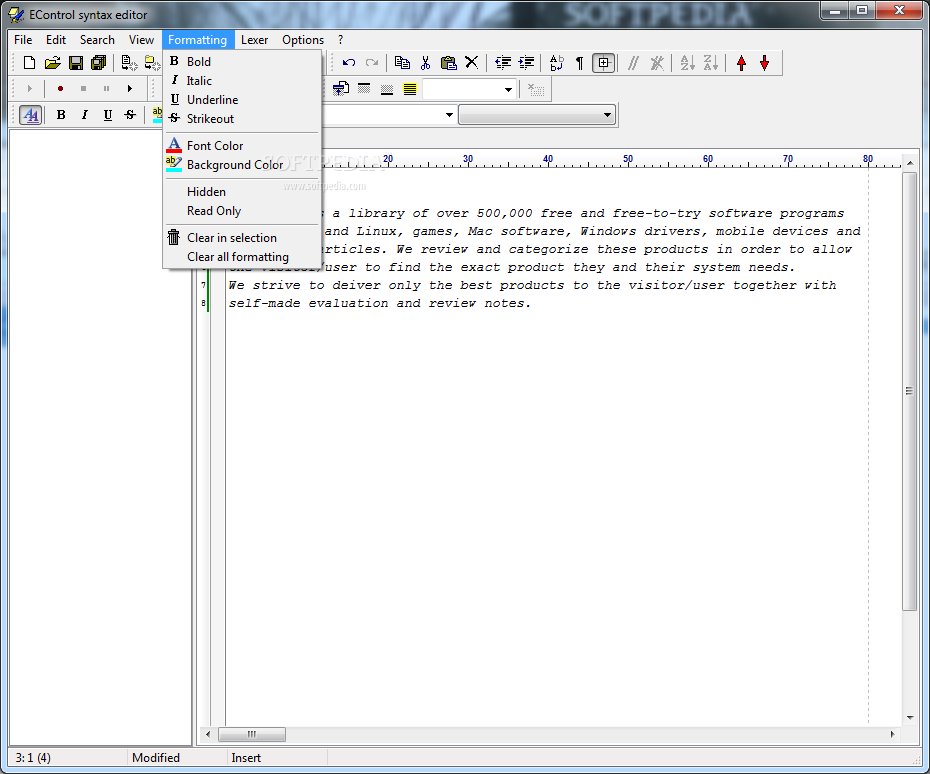Click the macro pause button

[x=106, y=88]
